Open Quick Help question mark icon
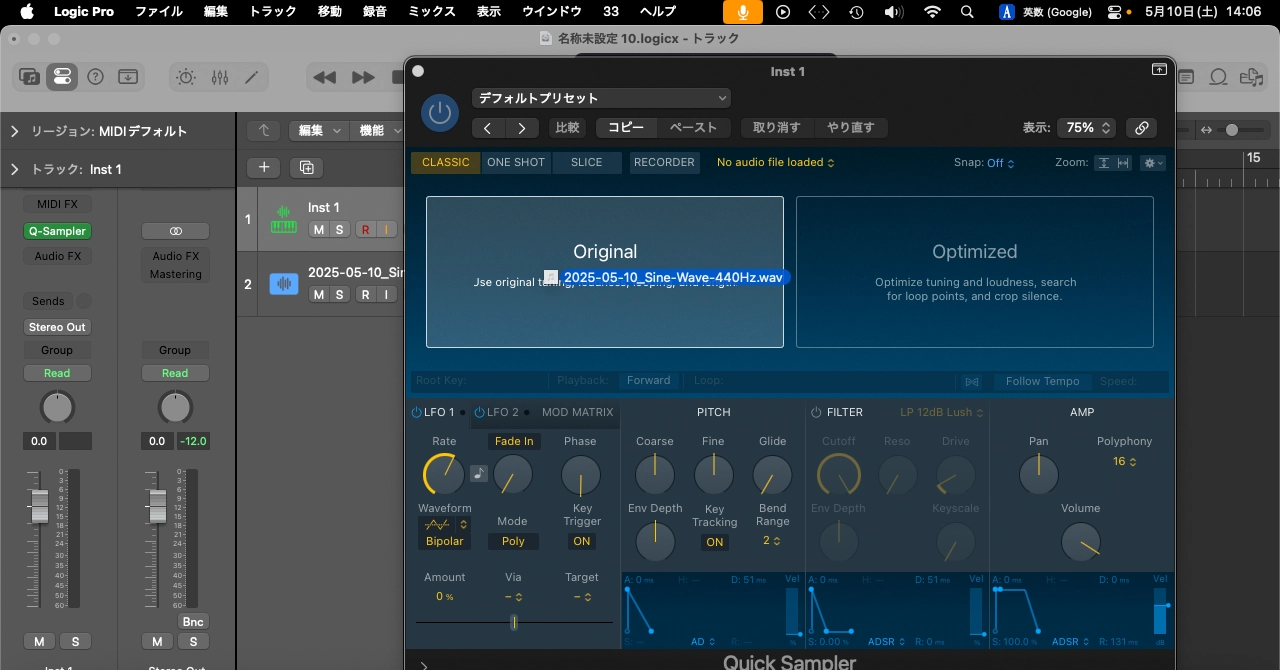 [x=95, y=77]
